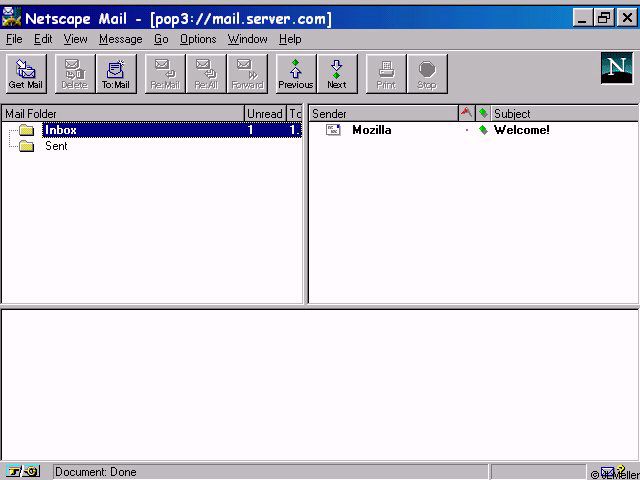Open the File menu
The width and height of the screenshot is (640, 480).
[x=14, y=39]
